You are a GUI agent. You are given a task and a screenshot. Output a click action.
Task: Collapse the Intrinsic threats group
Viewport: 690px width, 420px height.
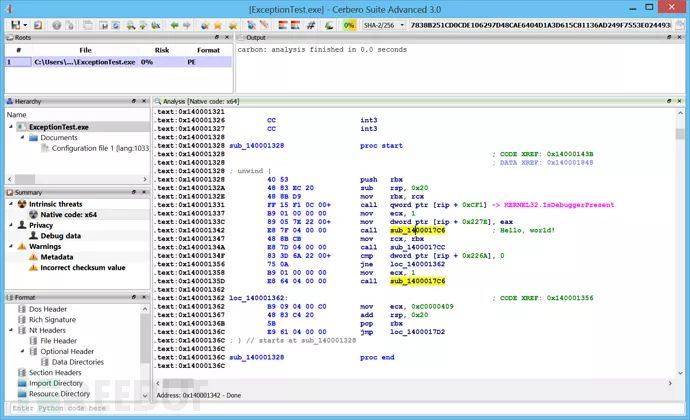click(11, 204)
